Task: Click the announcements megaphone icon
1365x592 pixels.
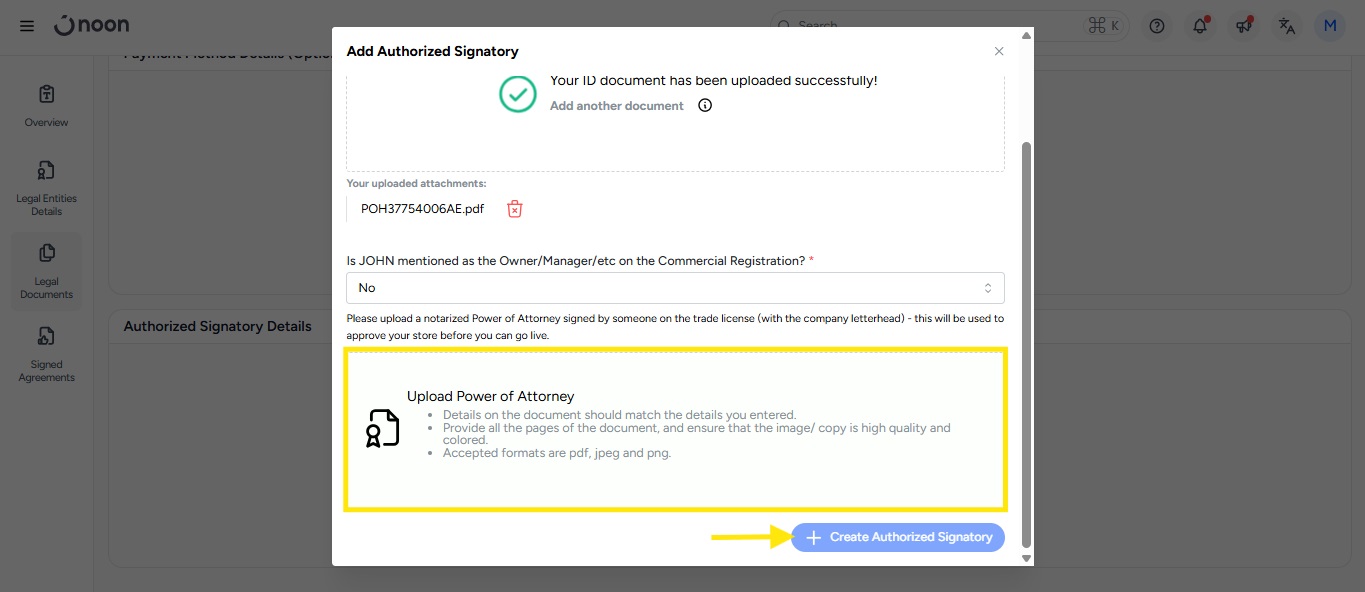Action: [1244, 26]
